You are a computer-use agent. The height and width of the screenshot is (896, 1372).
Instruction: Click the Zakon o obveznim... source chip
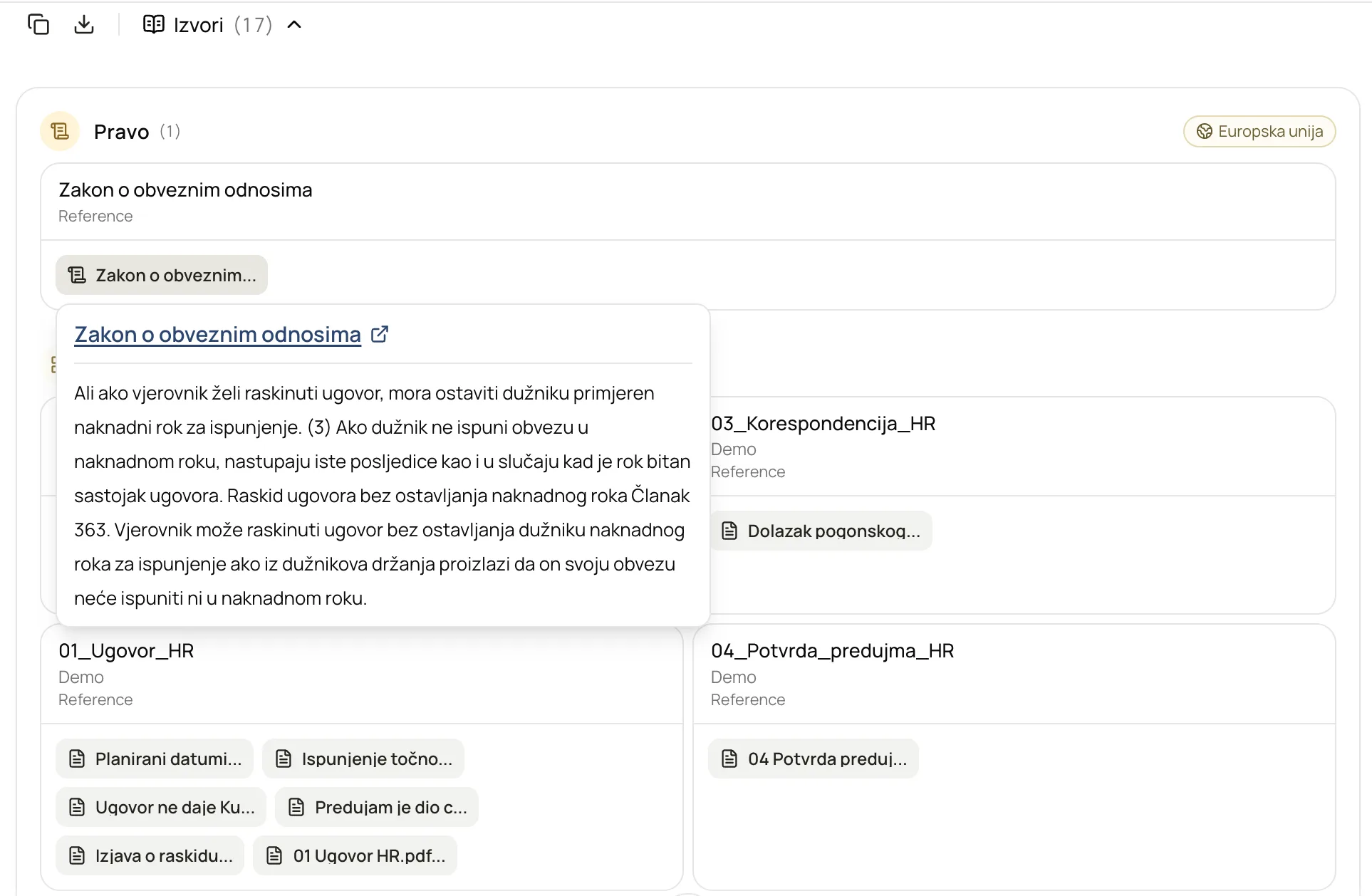[162, 275]
